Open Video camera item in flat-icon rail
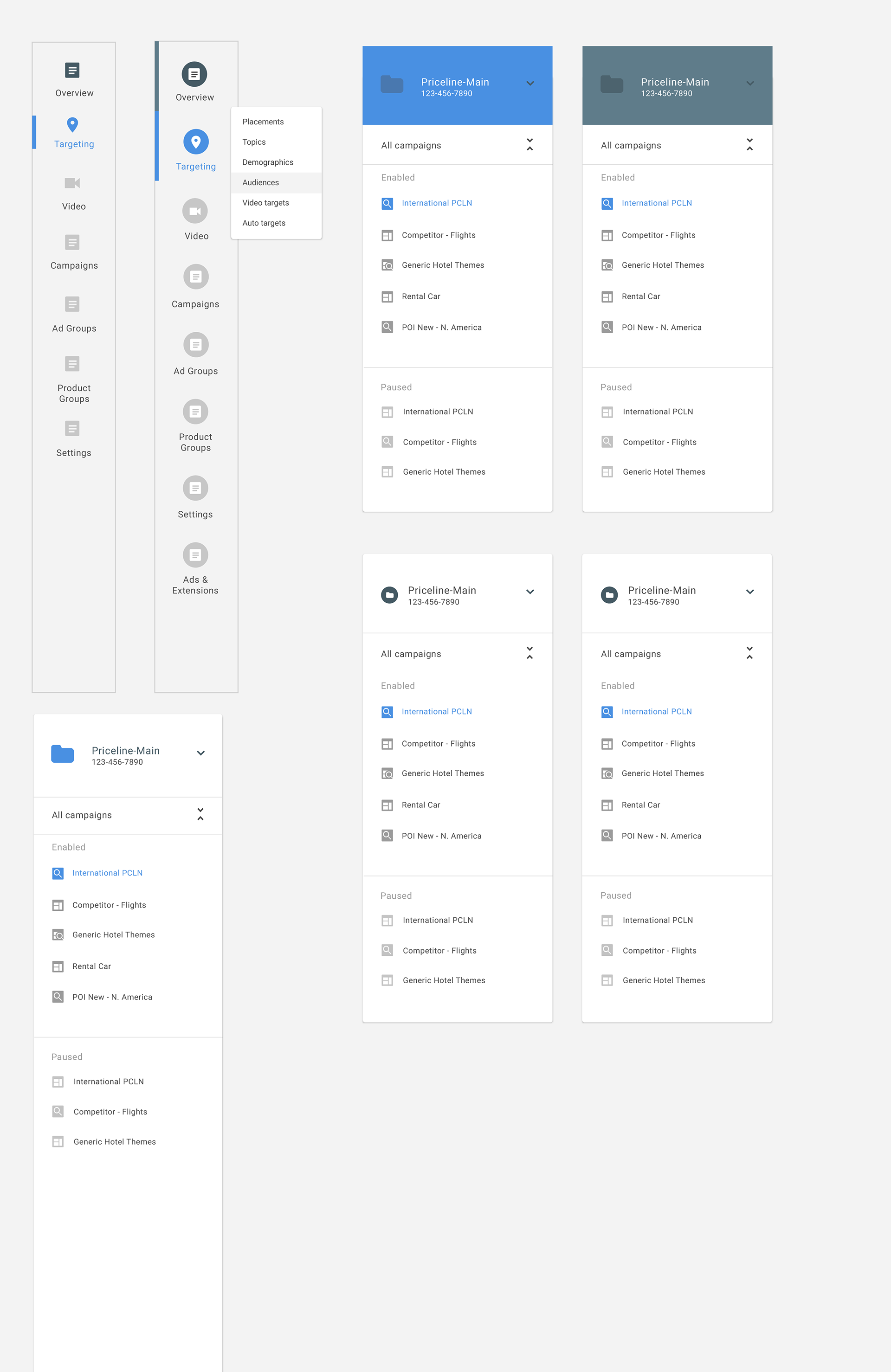 (x=73, y=183)
